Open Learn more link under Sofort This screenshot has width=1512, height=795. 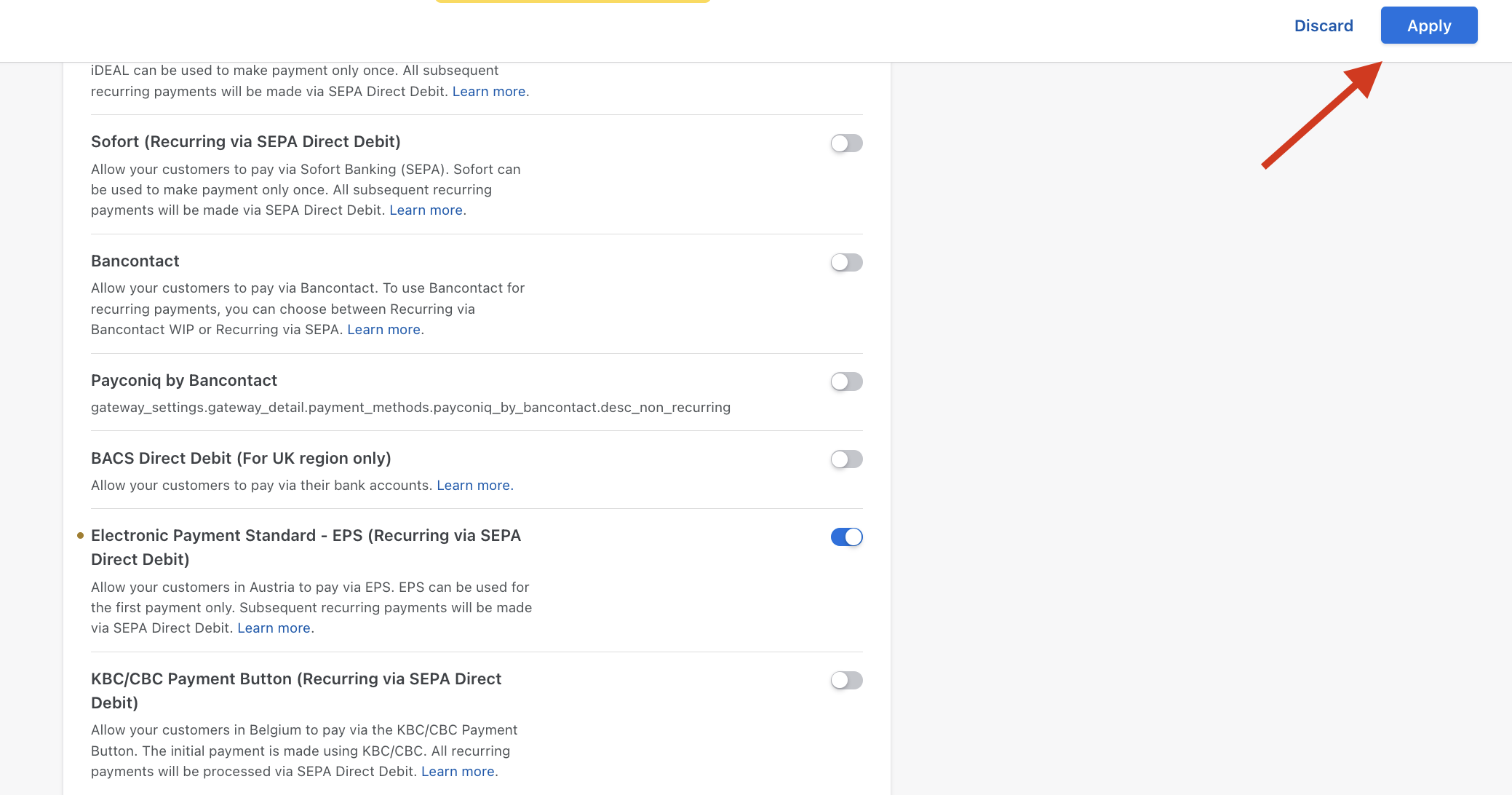pyautogui.click(x=426, y=210)
